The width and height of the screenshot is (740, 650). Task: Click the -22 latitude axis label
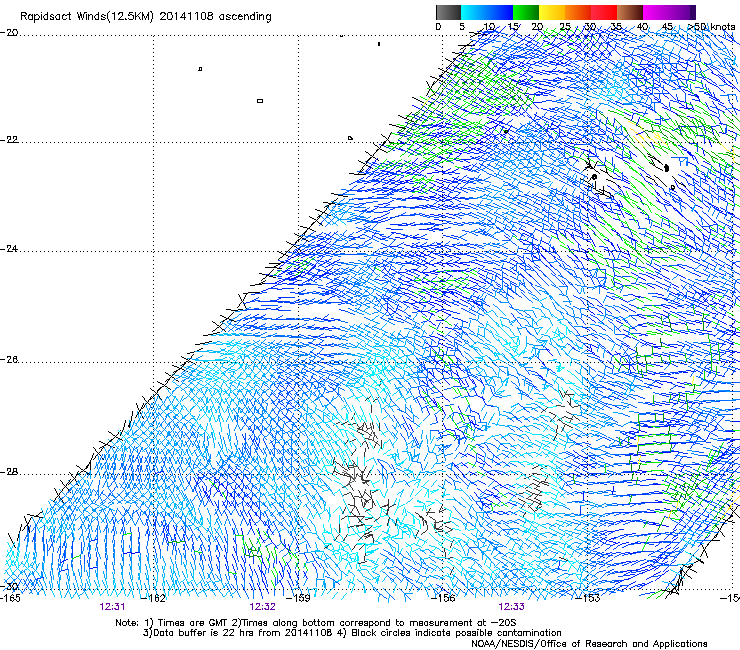[9, 140]
